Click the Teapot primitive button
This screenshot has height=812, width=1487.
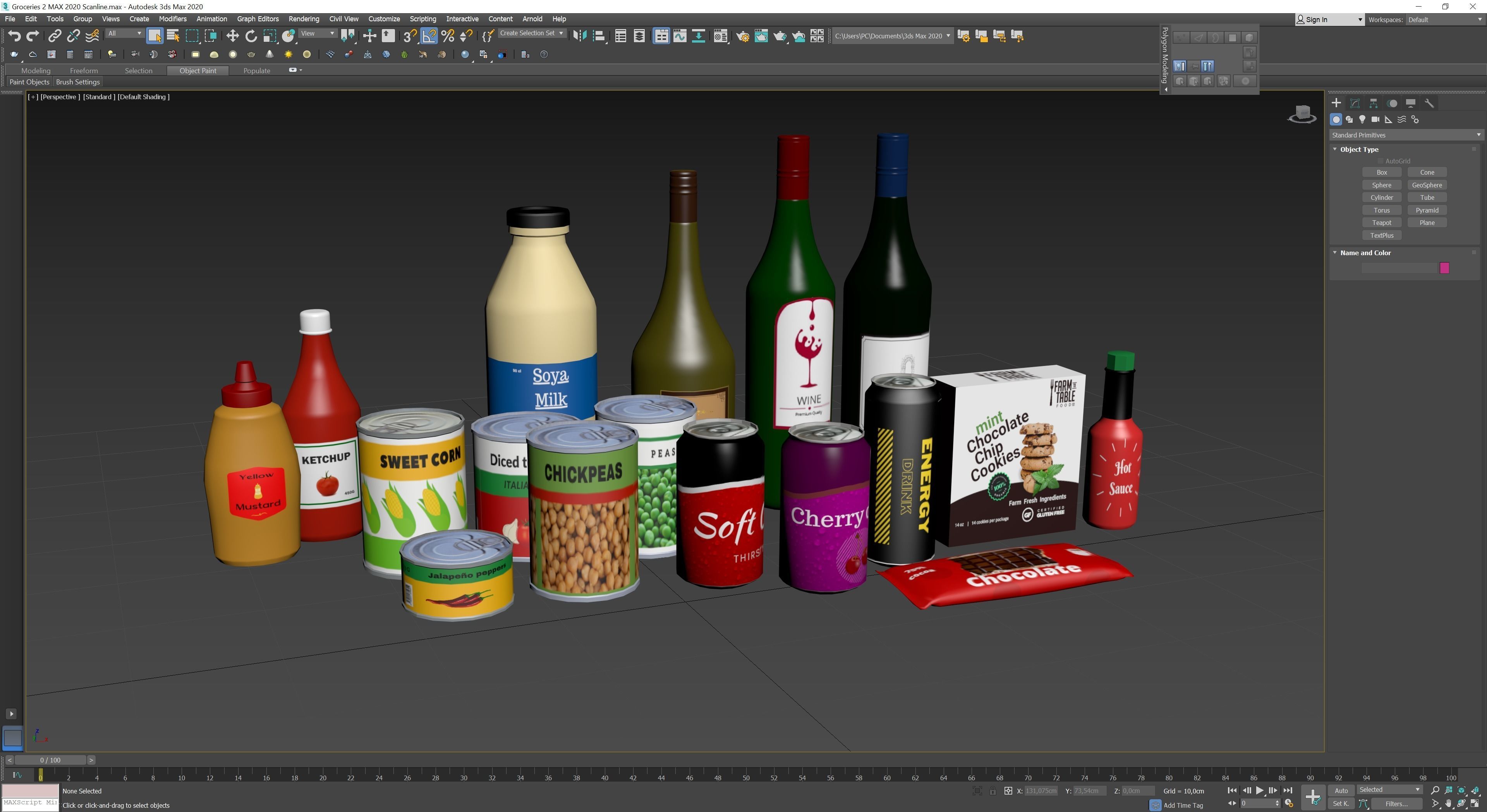(x=1381, y=223)
